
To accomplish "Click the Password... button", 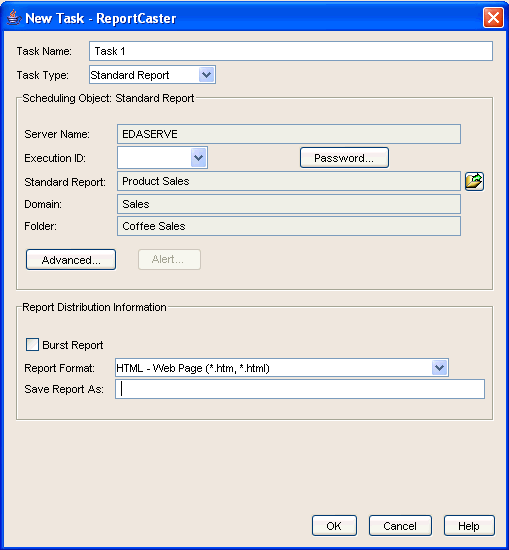I will click(344, 158).
